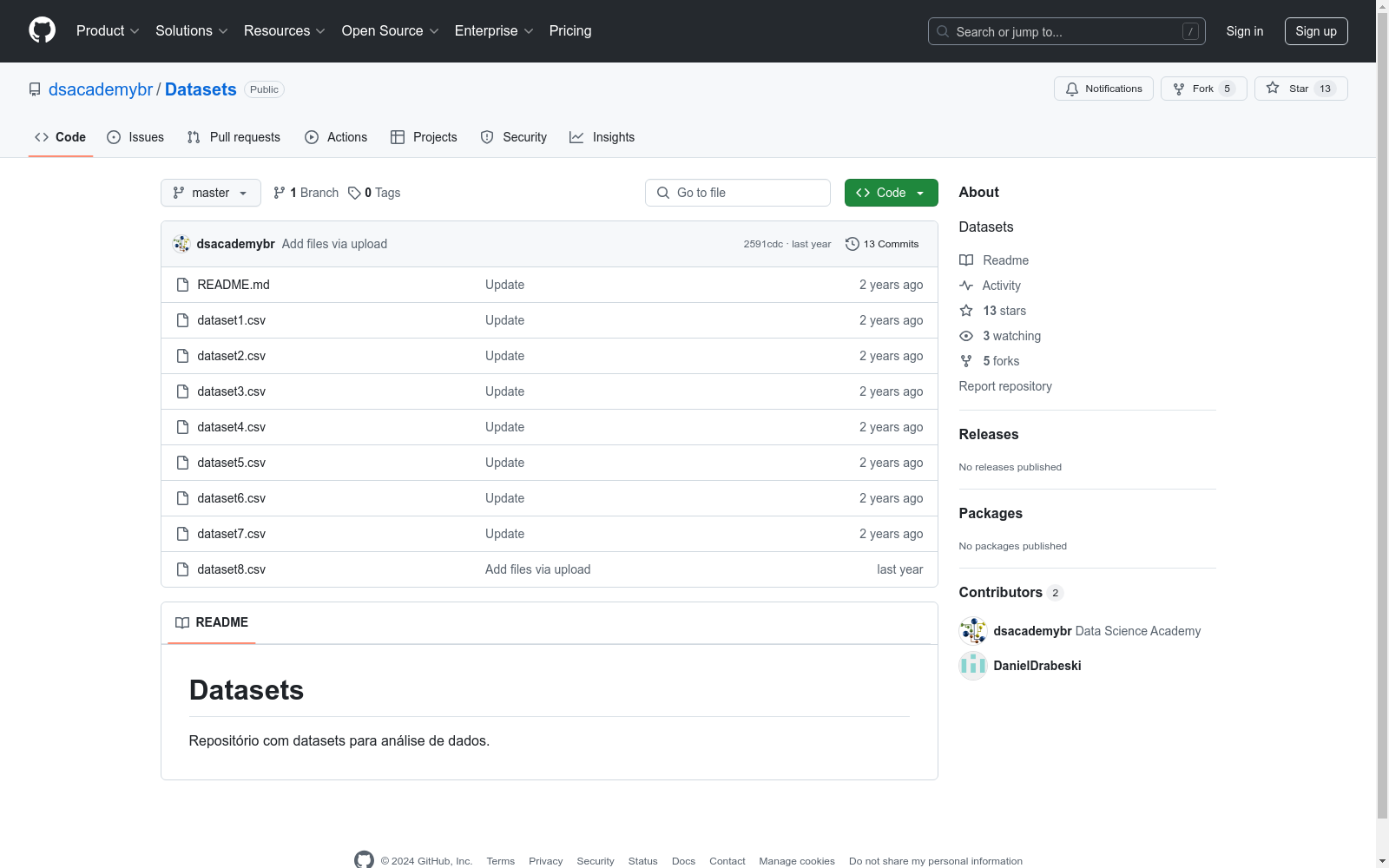
Task: Star this repository
Action: coord(1300,89)
